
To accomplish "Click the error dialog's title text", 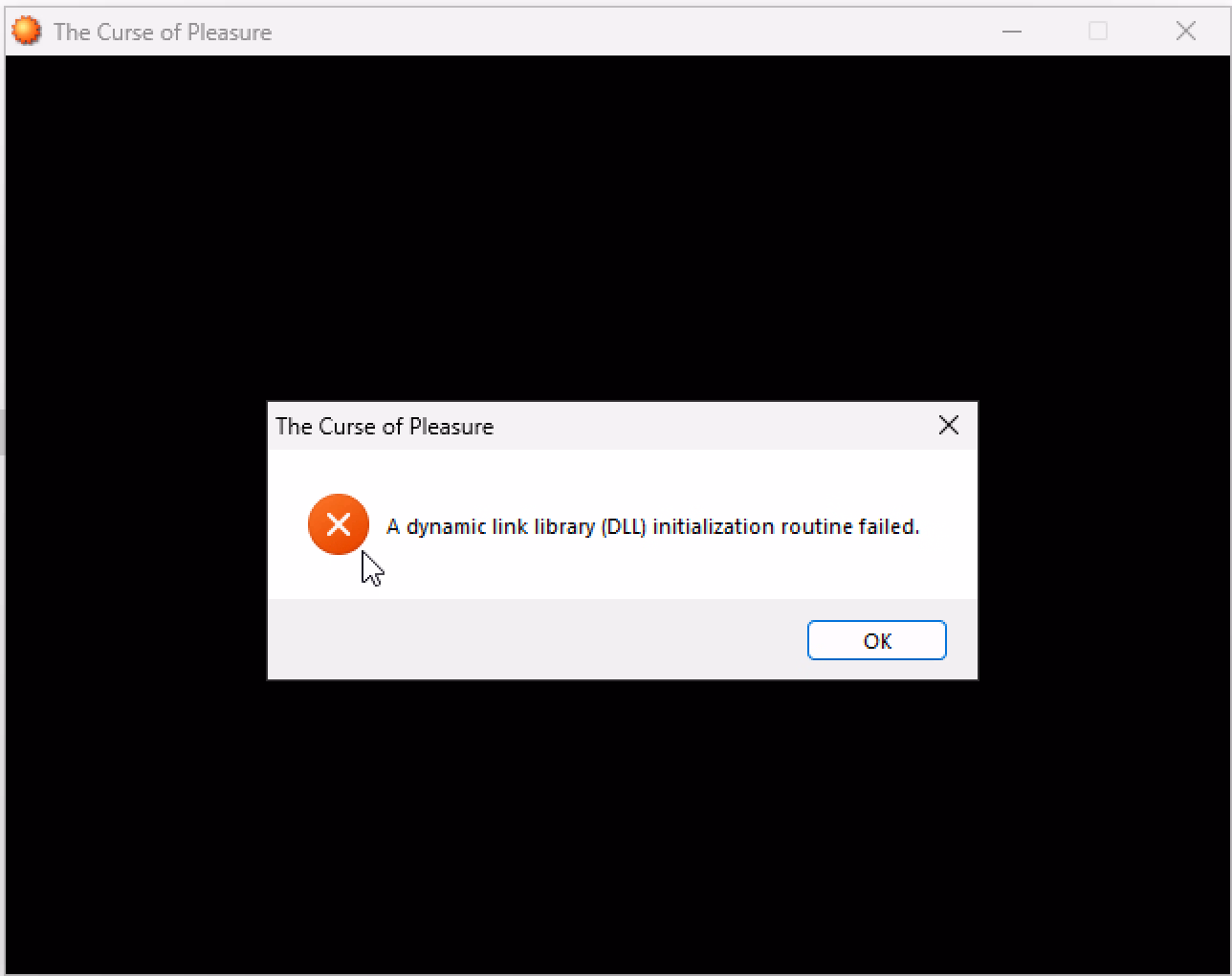I will pos(385,427).
